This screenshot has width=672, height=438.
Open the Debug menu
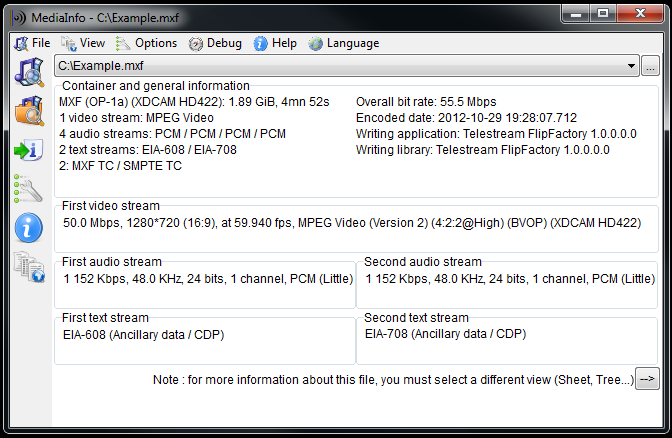point(216,43)
